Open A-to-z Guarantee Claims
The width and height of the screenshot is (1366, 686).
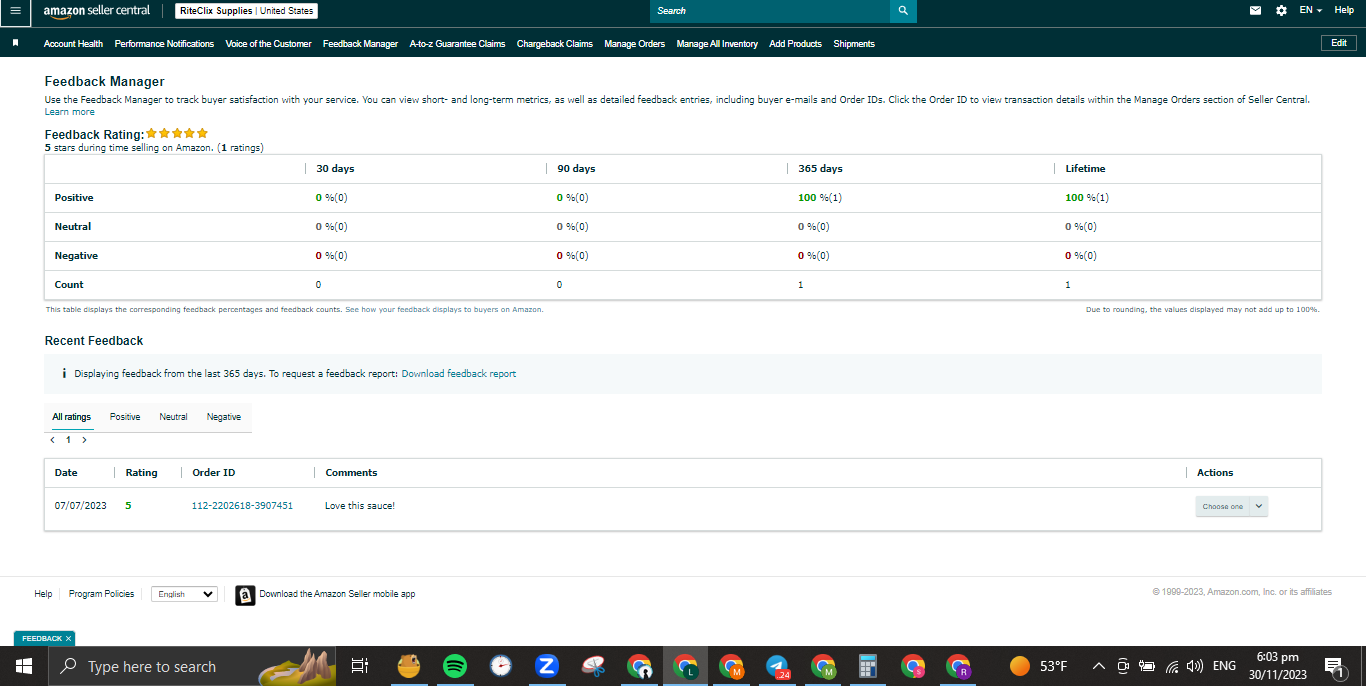click(x=457, y=44)
